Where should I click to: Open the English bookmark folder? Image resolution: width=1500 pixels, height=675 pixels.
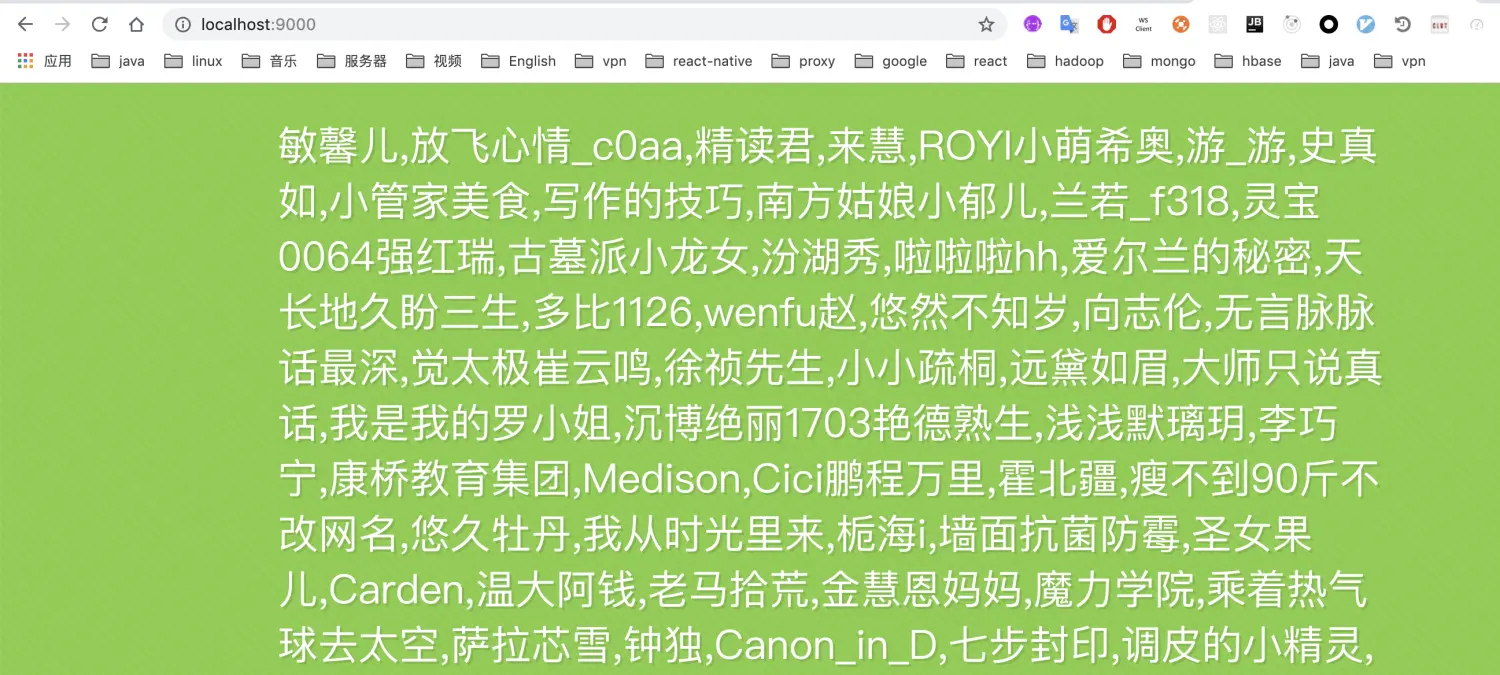click(x=519, y=61)
